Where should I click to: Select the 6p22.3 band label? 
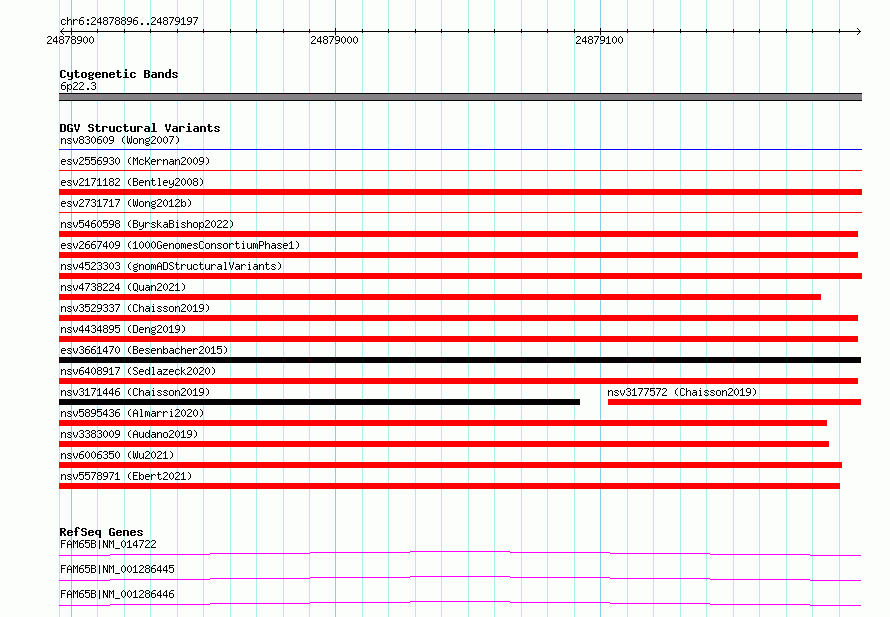[78, 86]
